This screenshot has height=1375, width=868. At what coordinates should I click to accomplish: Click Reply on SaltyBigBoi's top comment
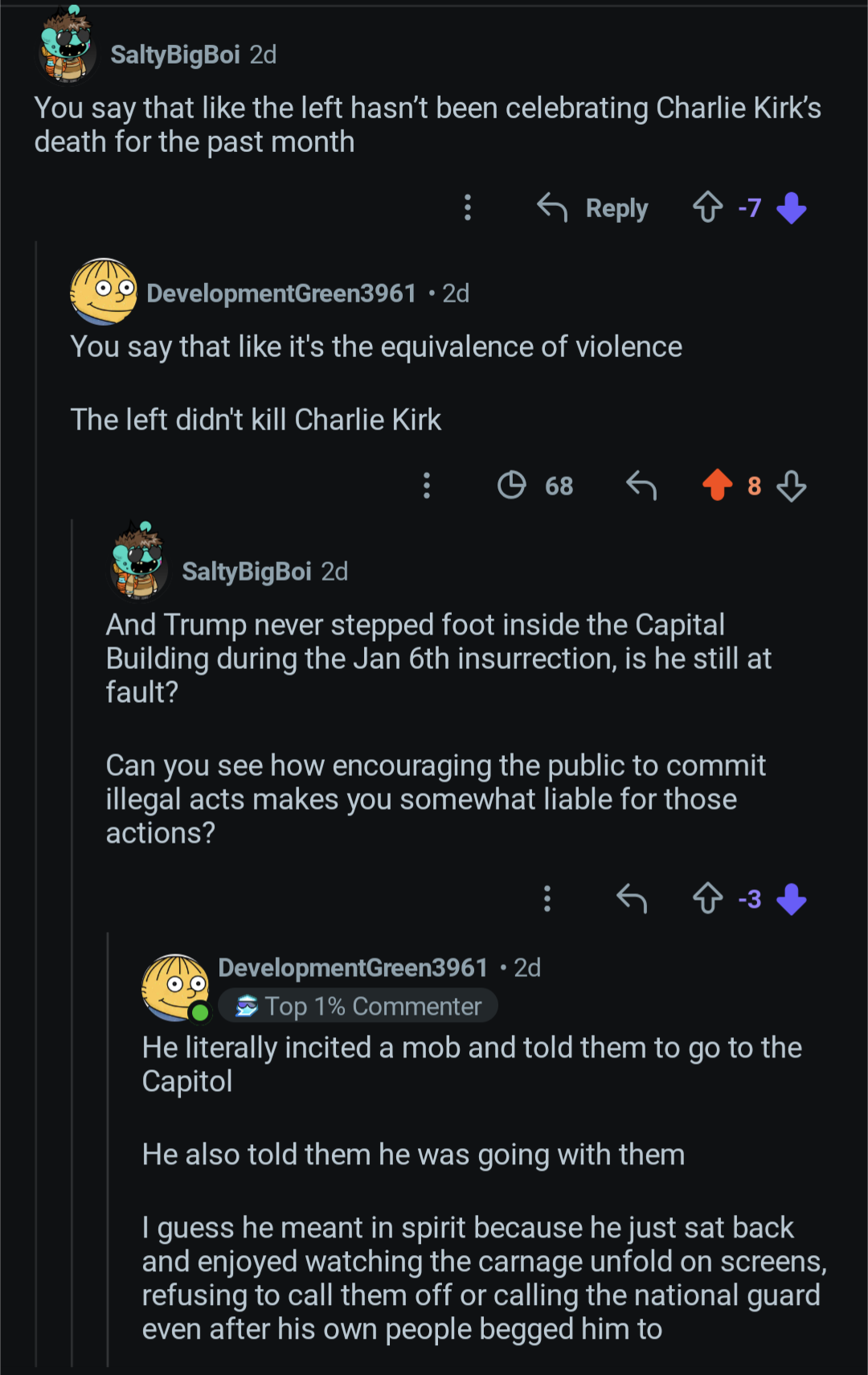[x=592, y=208]
